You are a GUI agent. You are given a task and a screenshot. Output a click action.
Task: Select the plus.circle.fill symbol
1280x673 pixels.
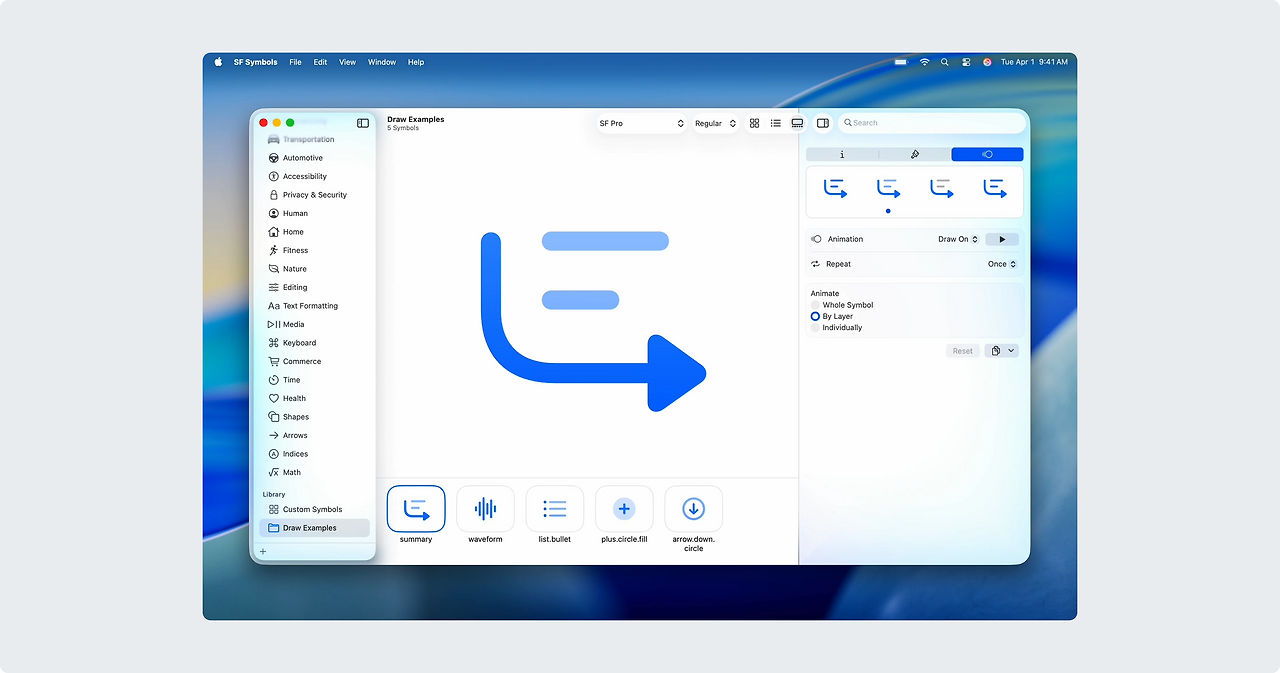click(x=624, y=509)
